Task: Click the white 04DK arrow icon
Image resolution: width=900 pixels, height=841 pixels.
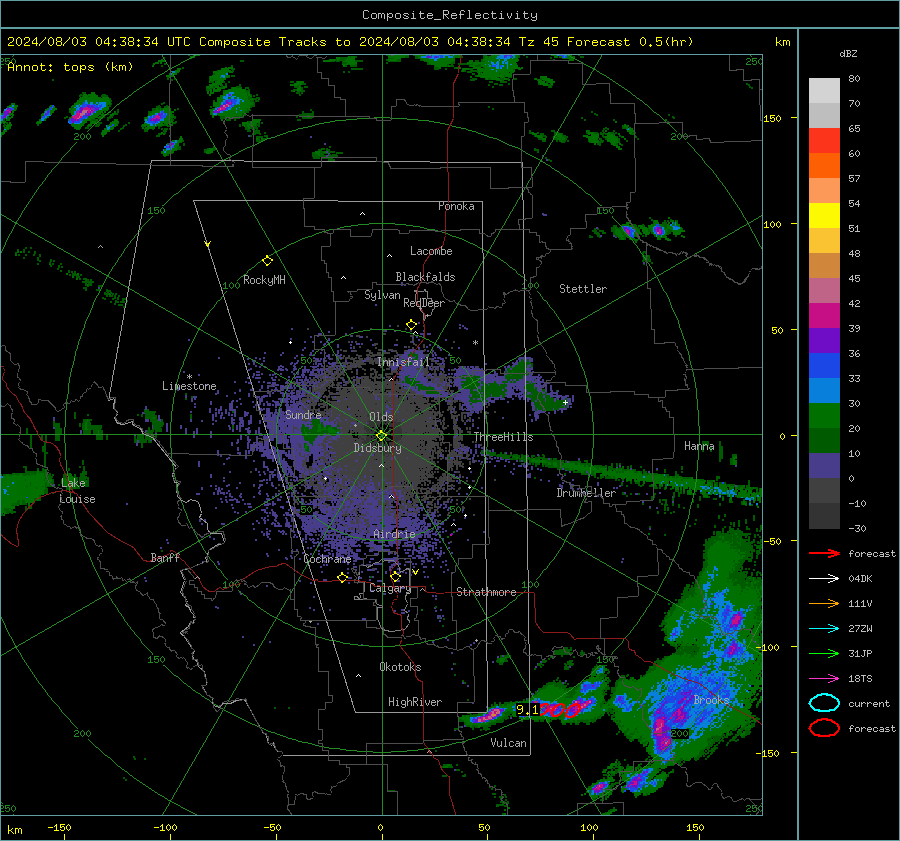Action: pyautogui.click(x=824, y=579)
